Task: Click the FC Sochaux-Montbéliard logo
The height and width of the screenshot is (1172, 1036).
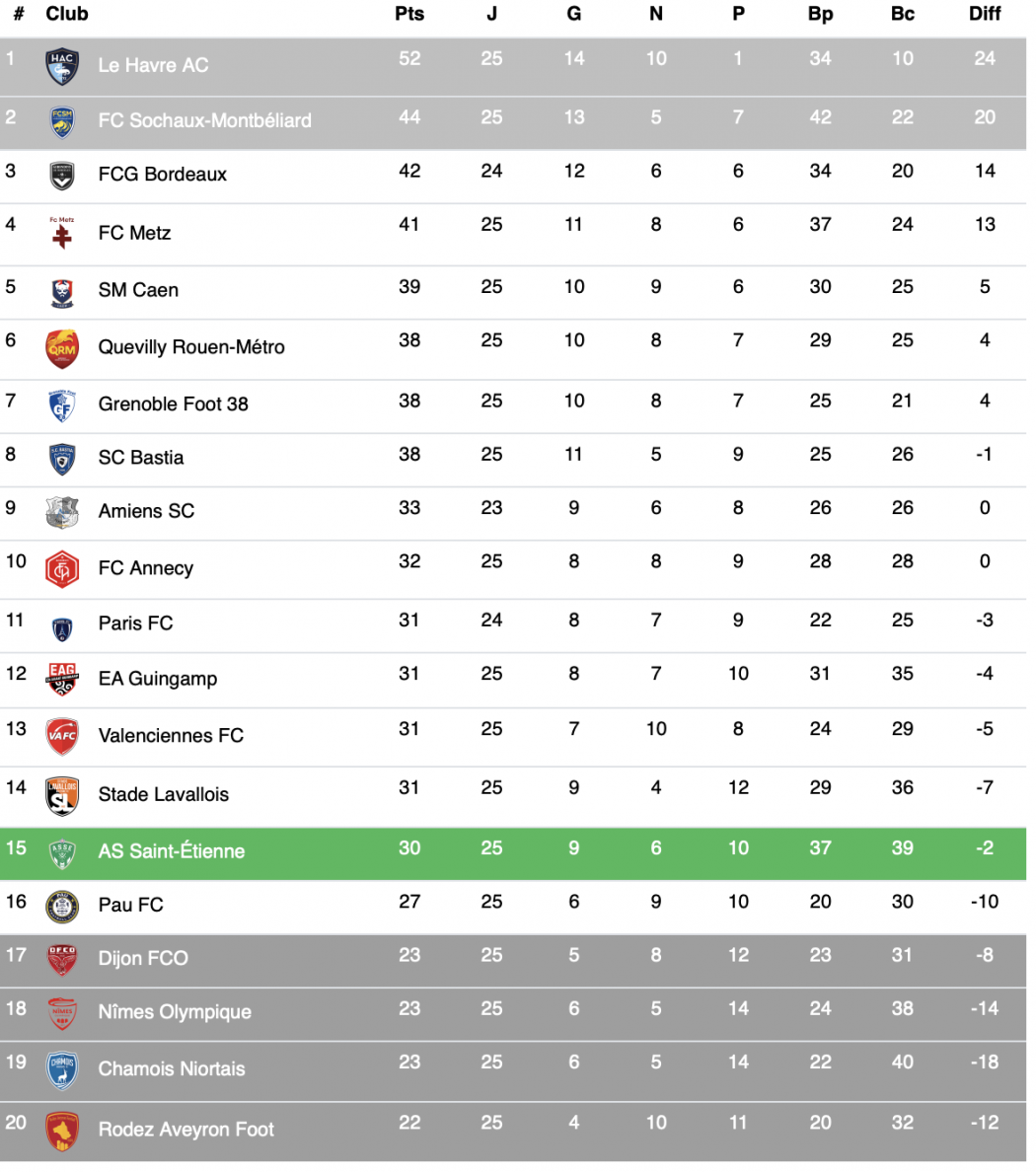Action: click(62, 121)
